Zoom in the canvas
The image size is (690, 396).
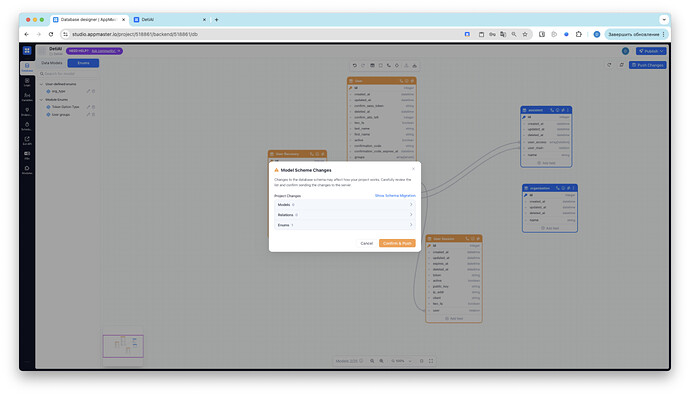[x=382, y=361]
